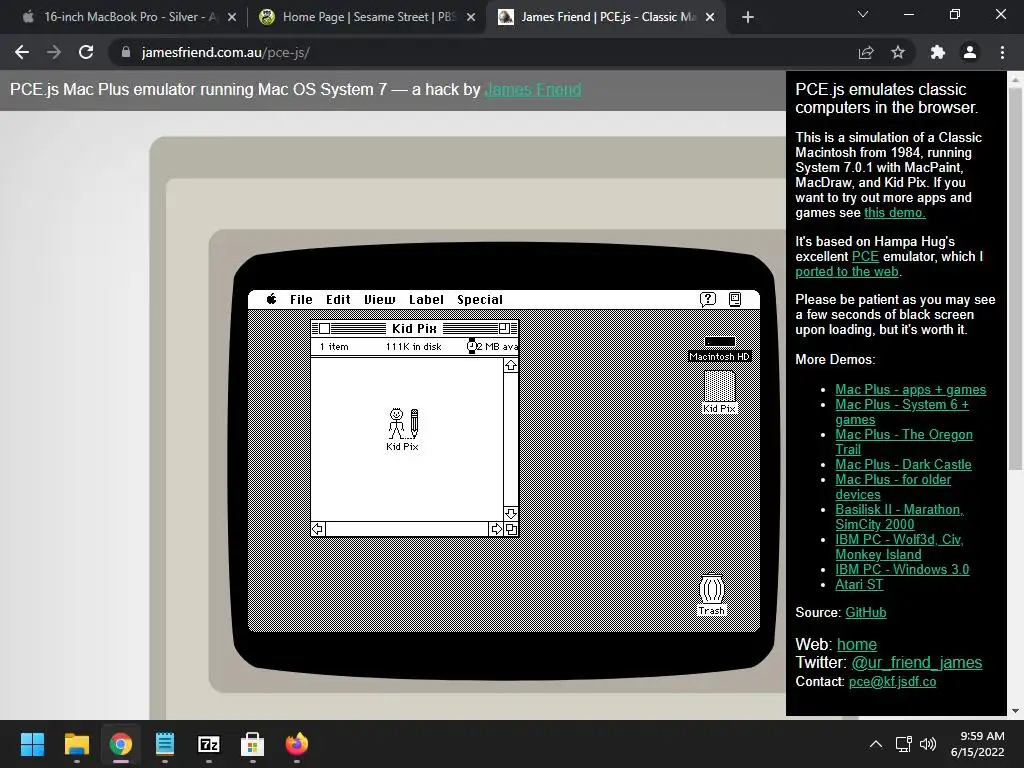The width and height of the screenshot is (1024, 768).
Task: Bookmark this page with the star
Action: click(898, 52)
